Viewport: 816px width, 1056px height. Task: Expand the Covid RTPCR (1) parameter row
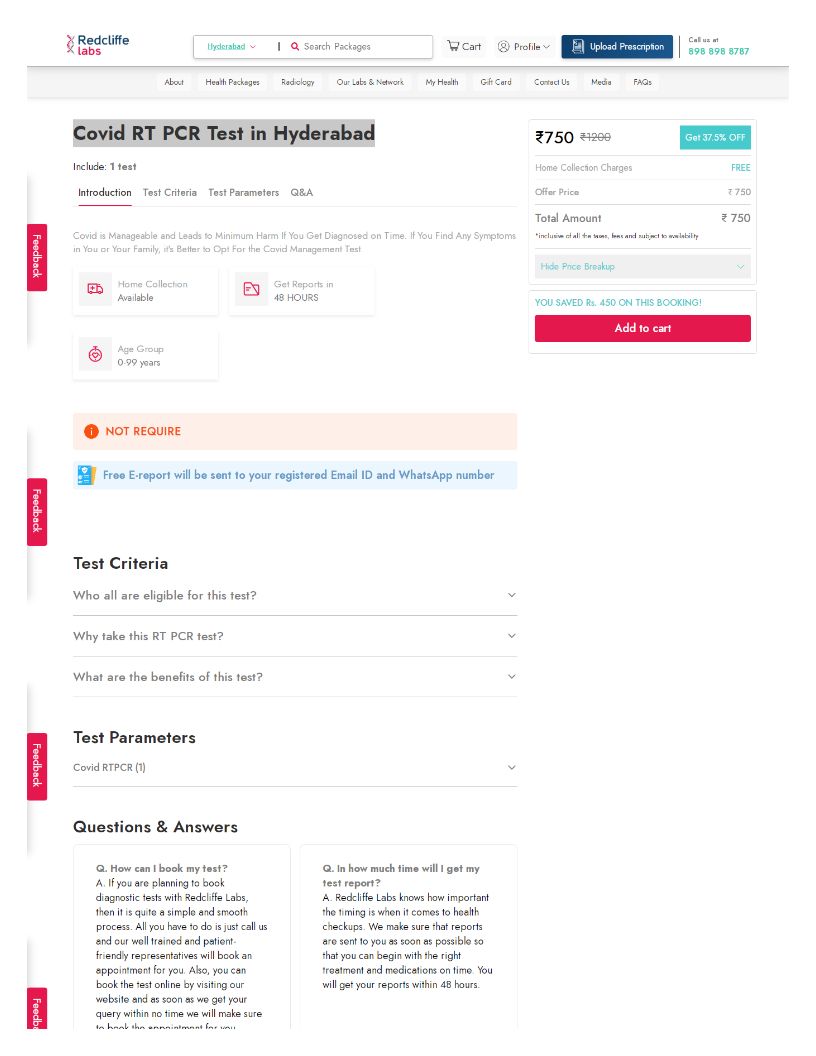[x=511, y=768]
